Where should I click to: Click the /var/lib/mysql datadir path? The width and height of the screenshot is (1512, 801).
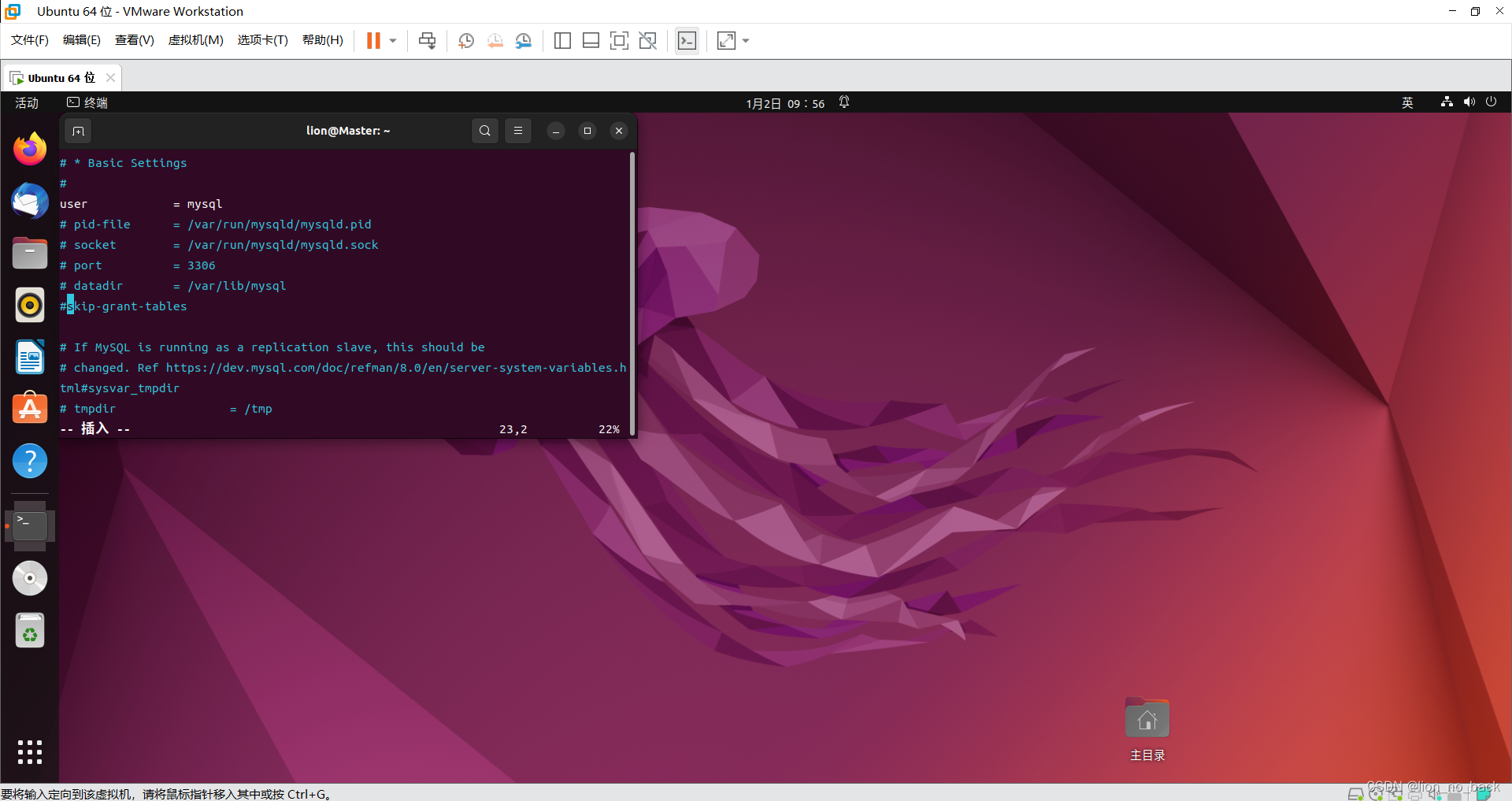tap(237, 286)
